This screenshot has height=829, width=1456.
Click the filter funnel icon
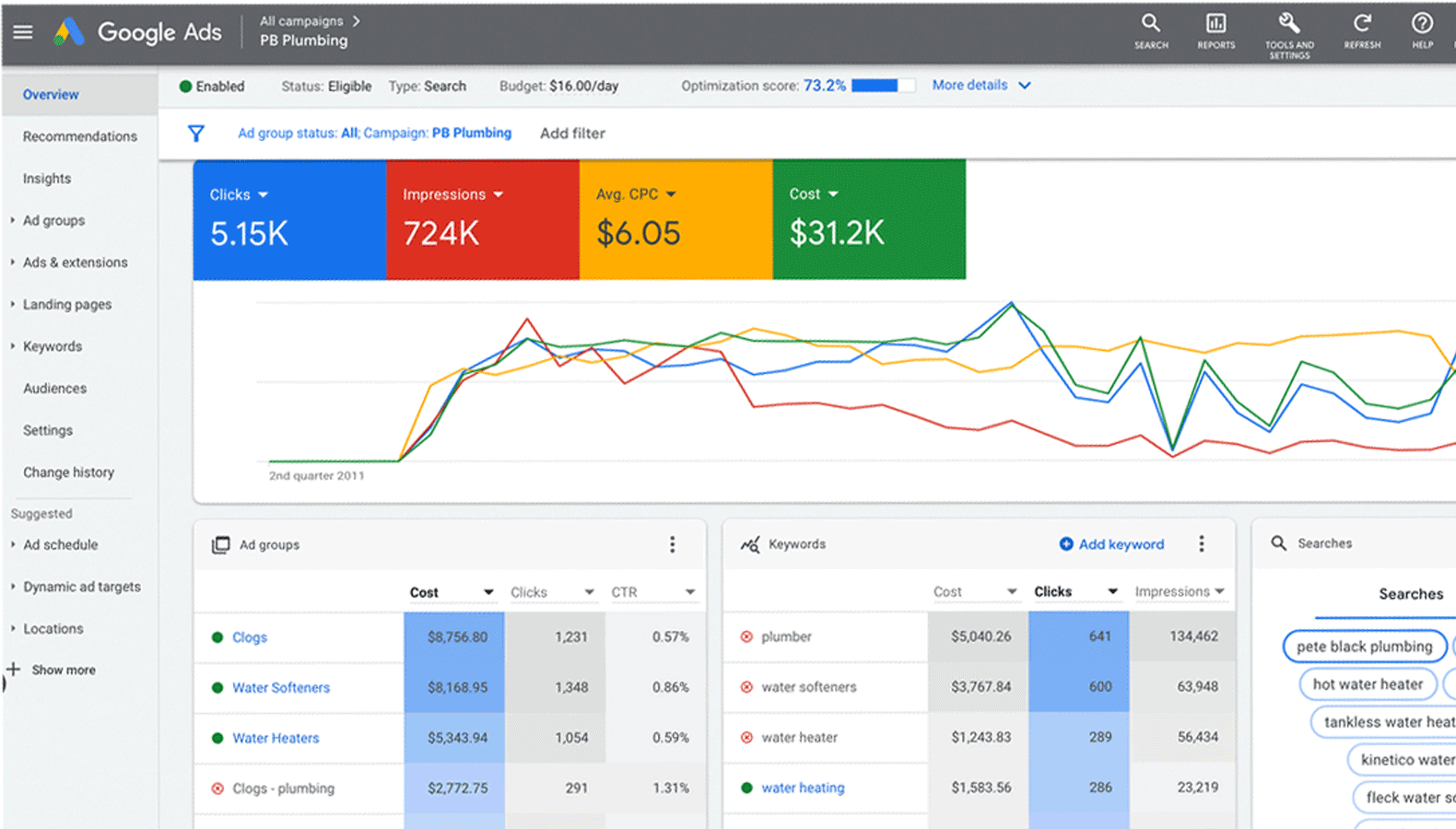[196, 134]
